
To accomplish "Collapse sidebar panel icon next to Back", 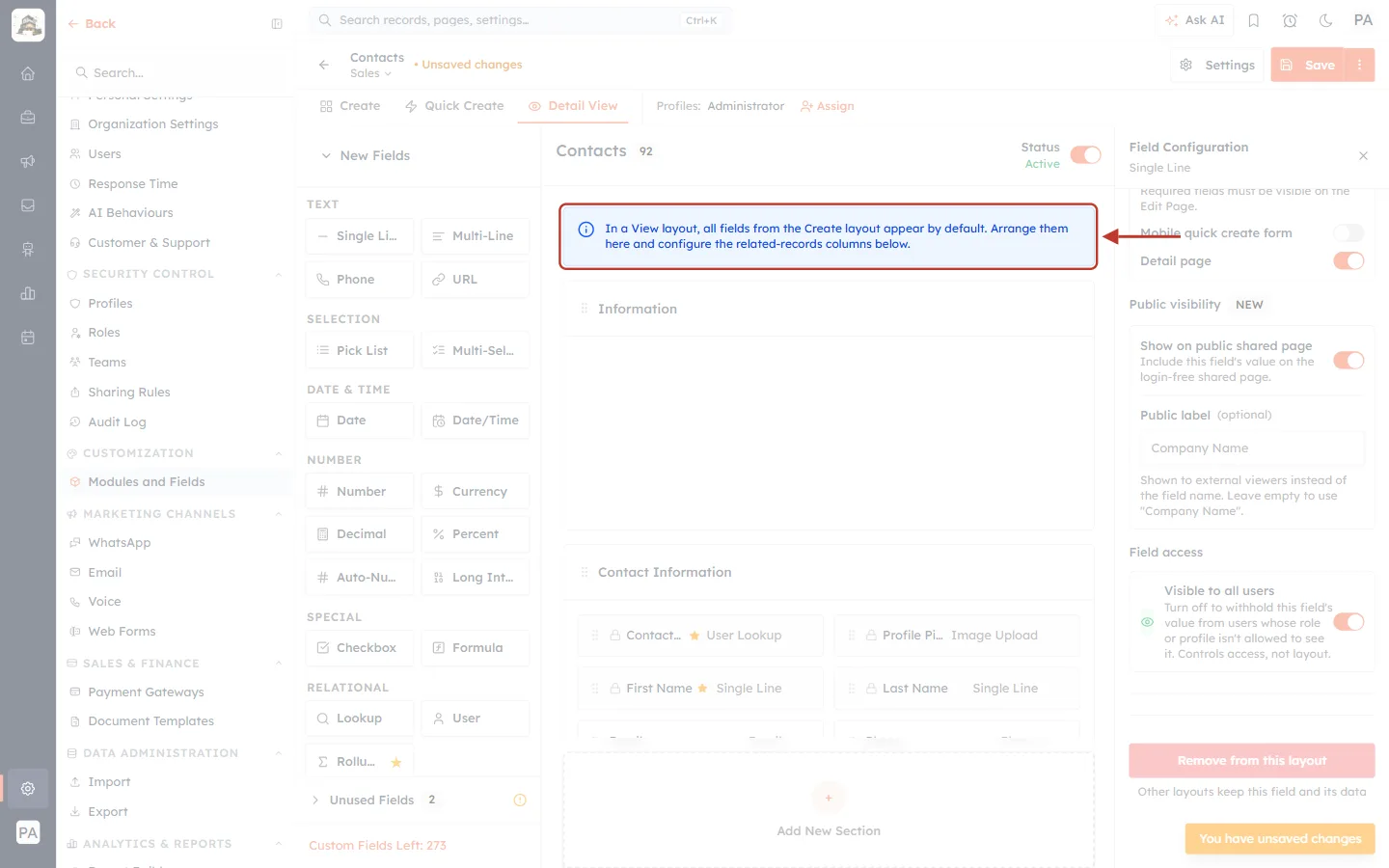I will pos(277,24).
